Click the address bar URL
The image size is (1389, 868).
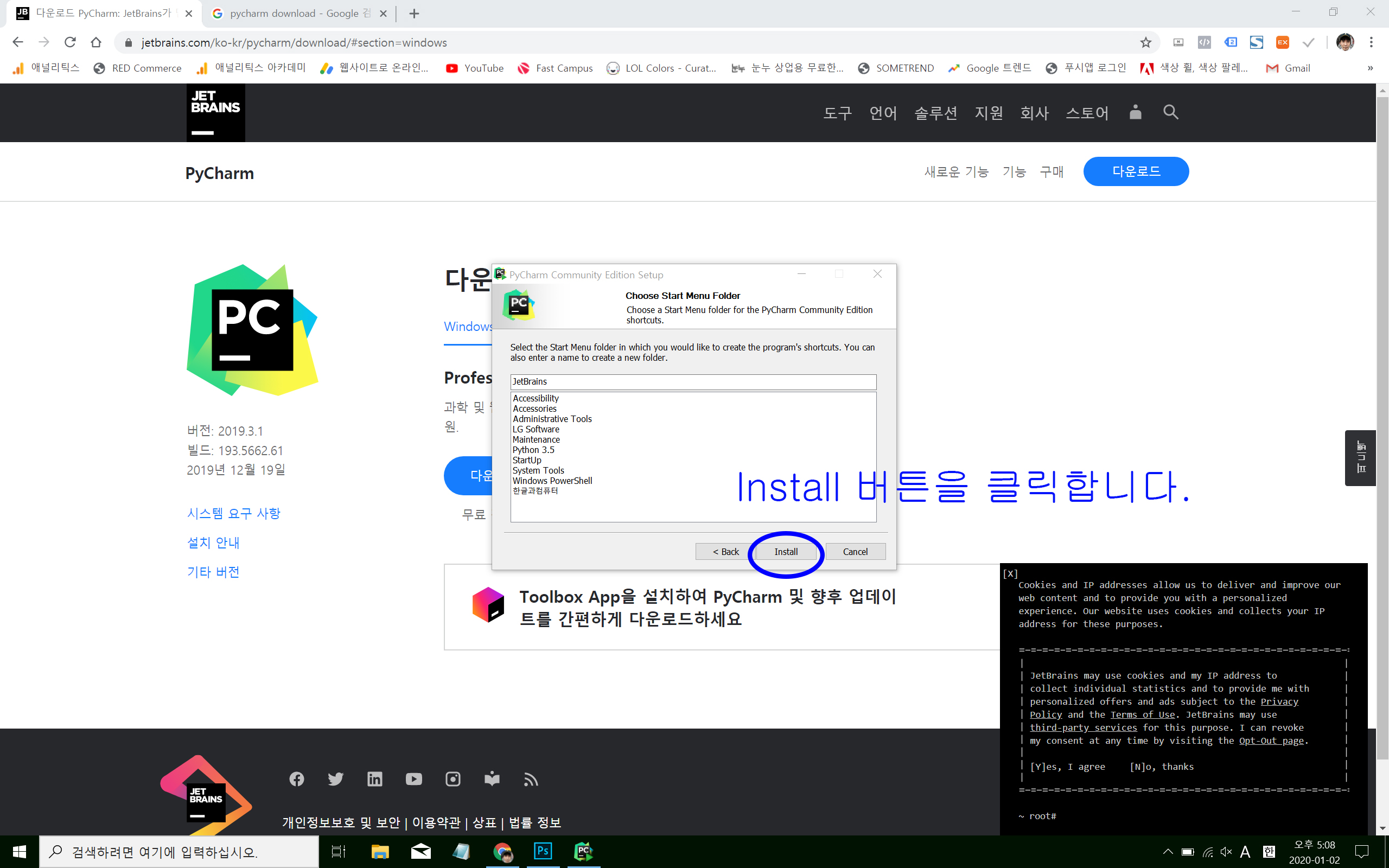(294, 42)
